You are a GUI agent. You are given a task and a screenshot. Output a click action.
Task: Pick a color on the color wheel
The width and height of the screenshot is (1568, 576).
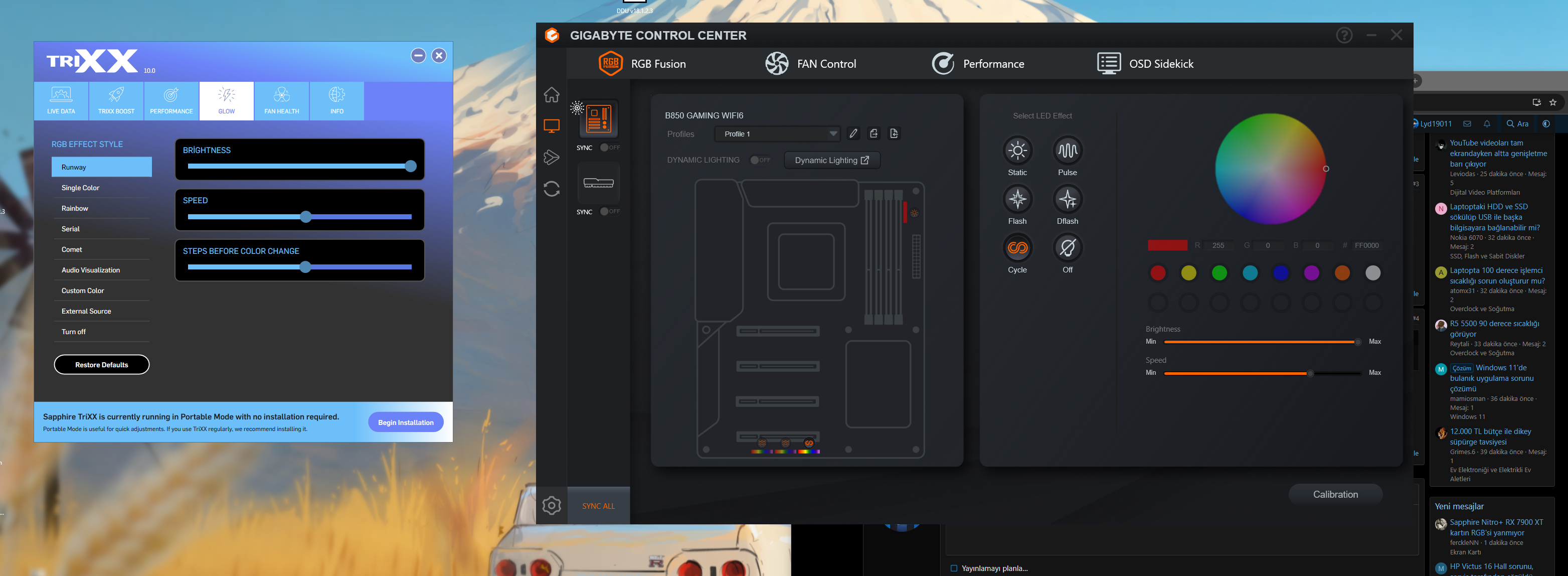[x=1270, y=169]
